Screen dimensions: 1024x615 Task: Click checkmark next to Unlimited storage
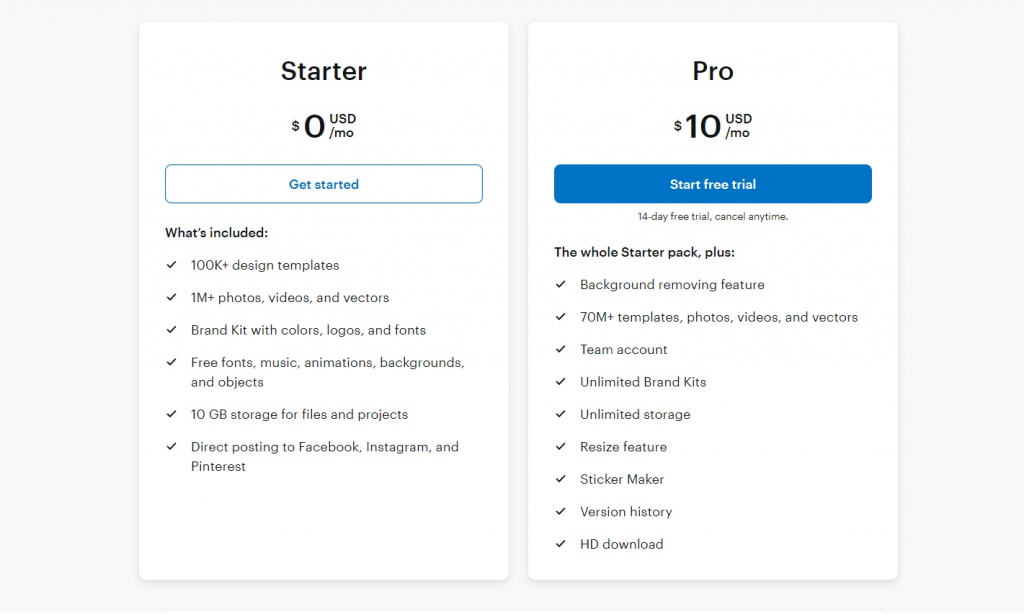click(561, 414)
